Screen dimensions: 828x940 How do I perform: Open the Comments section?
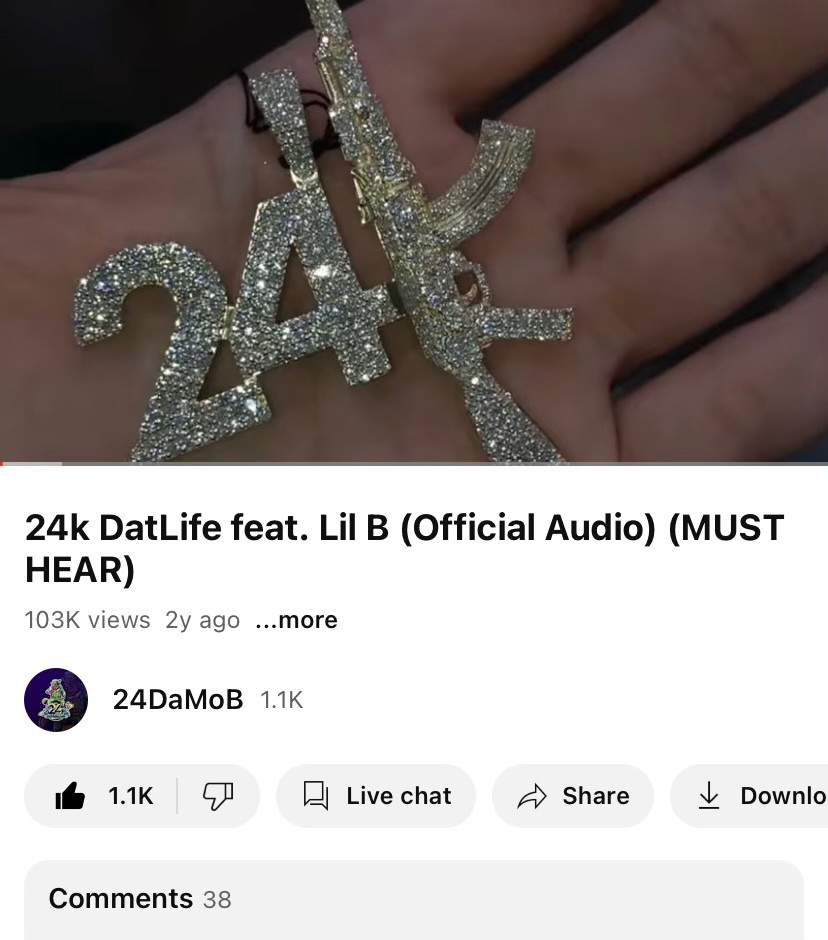pyautogui.click(x=414, y=899)
